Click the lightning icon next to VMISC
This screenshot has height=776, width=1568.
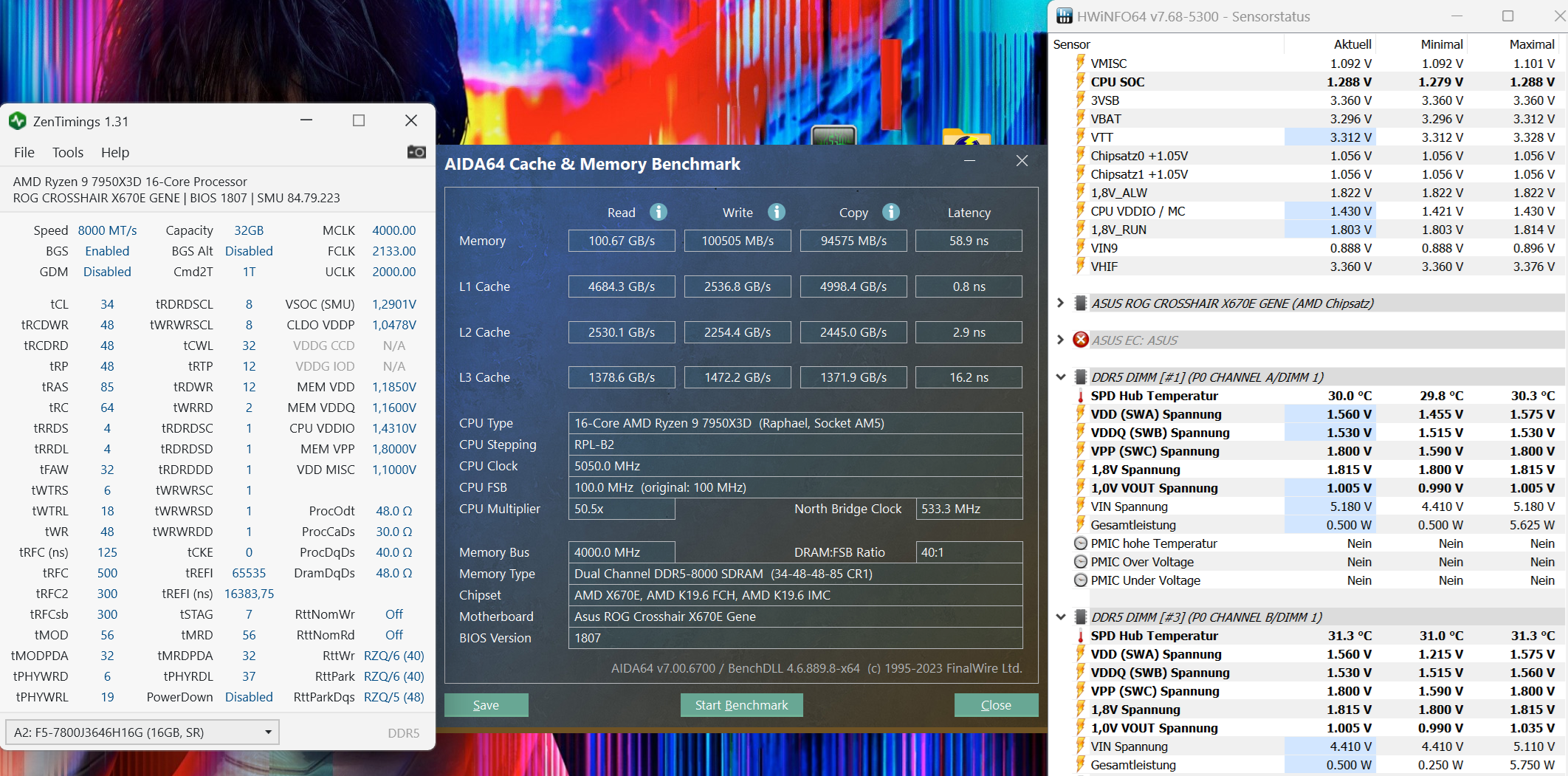pos(1081,63)
